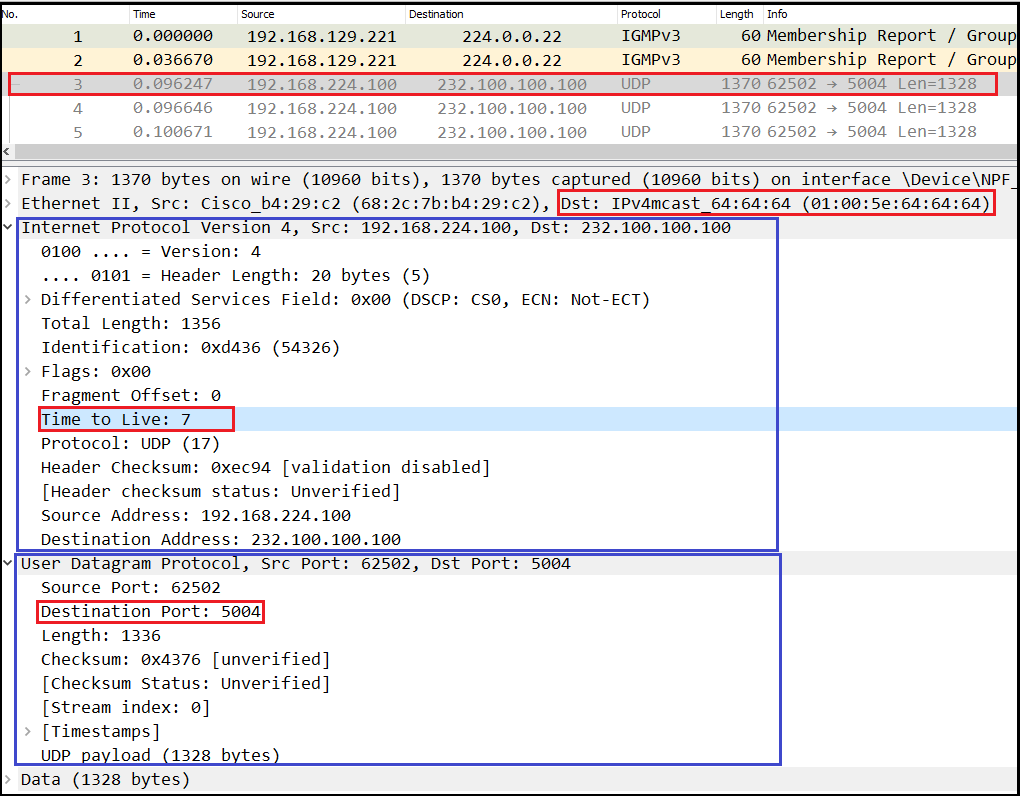Expand the Flags: 0x00 row
This screenshot has width=1020, height=796.
(x=29, y=372)
